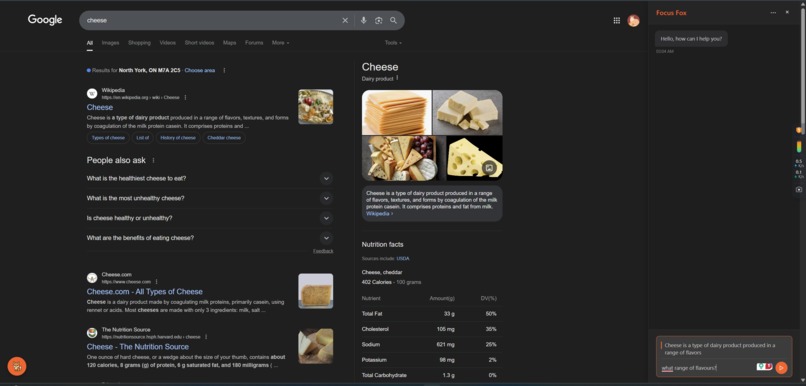
Task: Switch to the Forums tab
Action: click(x=254, y=43)
